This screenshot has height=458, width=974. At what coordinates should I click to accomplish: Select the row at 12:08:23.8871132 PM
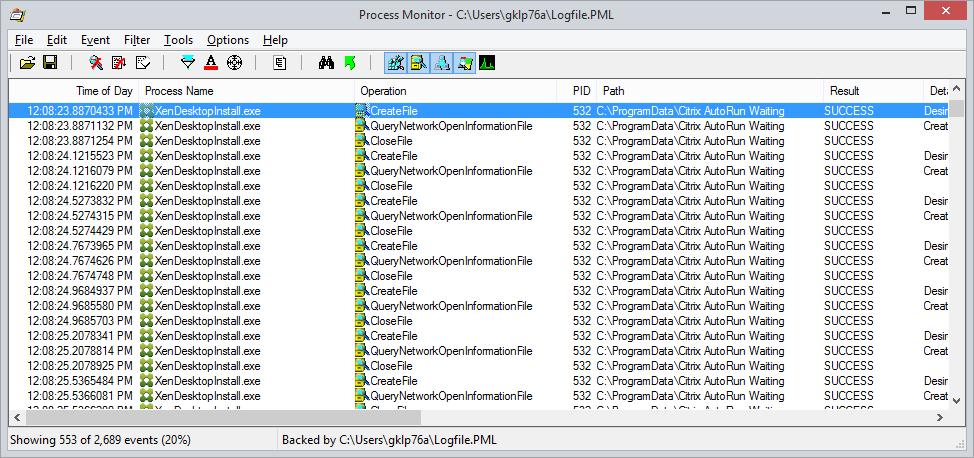tap(479, 126)
